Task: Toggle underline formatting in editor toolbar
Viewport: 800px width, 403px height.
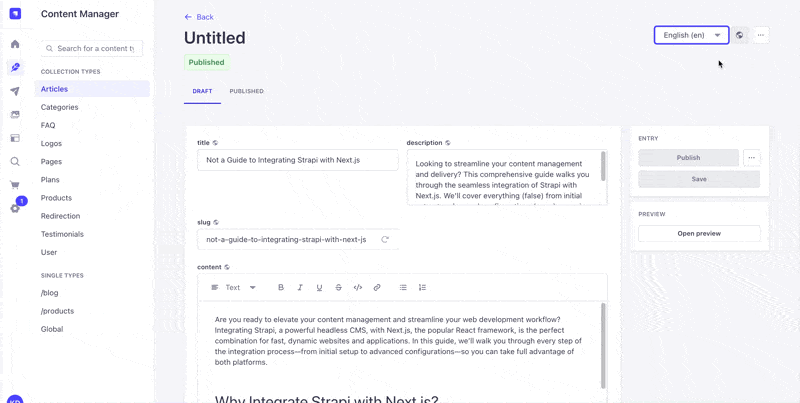Action: [319, 288]
